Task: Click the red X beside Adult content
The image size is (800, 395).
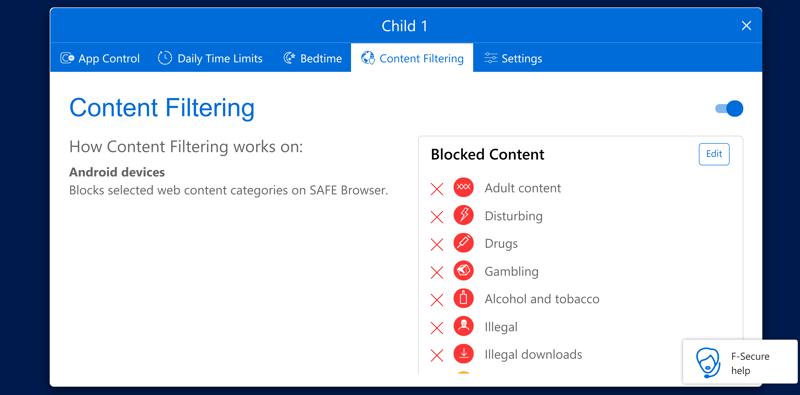Action: 437,189
